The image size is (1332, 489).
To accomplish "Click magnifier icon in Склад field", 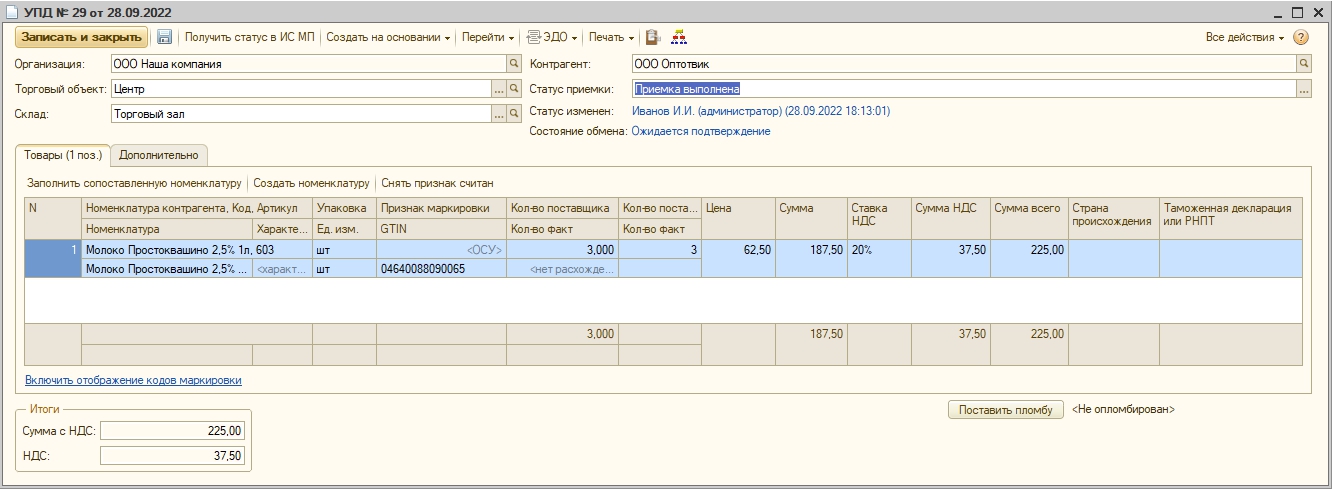I will 514,114.
